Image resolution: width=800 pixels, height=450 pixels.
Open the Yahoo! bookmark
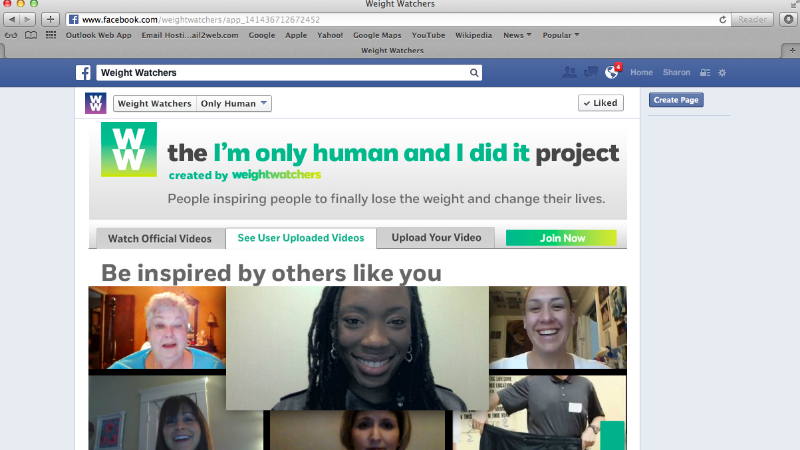pyautogui.click(x=330, y=35)
